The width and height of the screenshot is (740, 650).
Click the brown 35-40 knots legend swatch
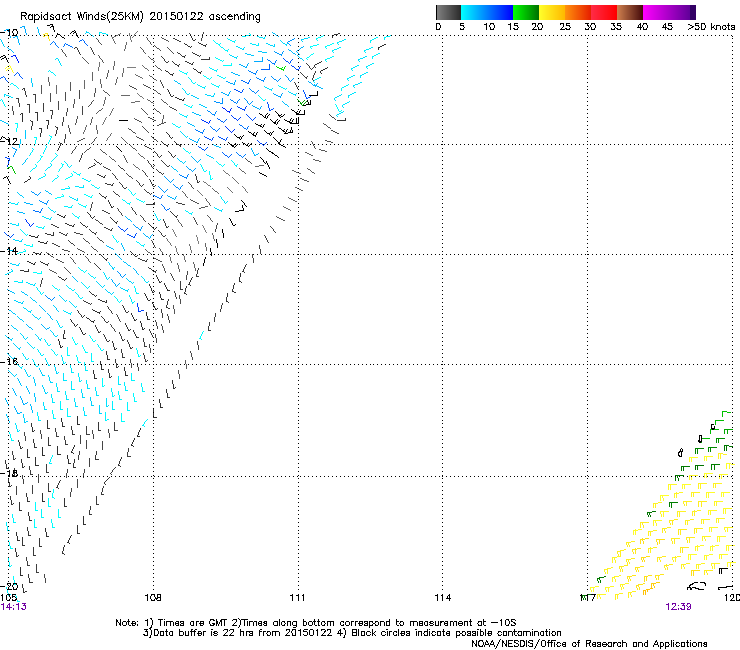(x=630, y=12)
